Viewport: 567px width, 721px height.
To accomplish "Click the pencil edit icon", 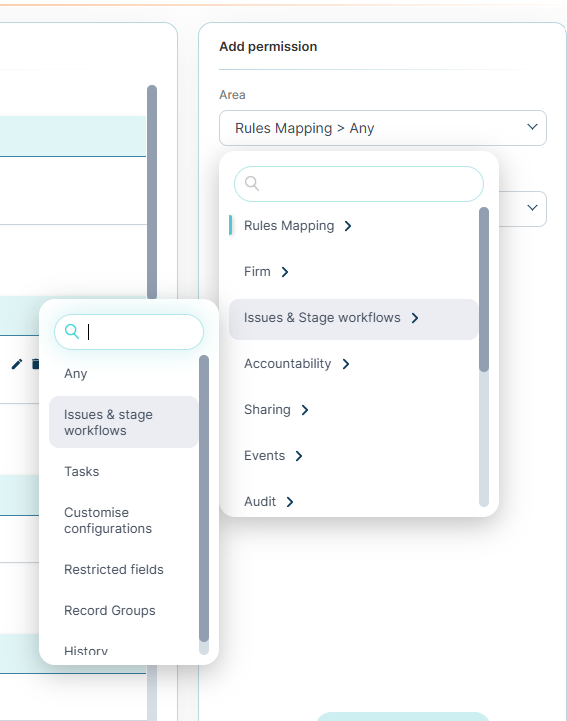I will [17, 364].
